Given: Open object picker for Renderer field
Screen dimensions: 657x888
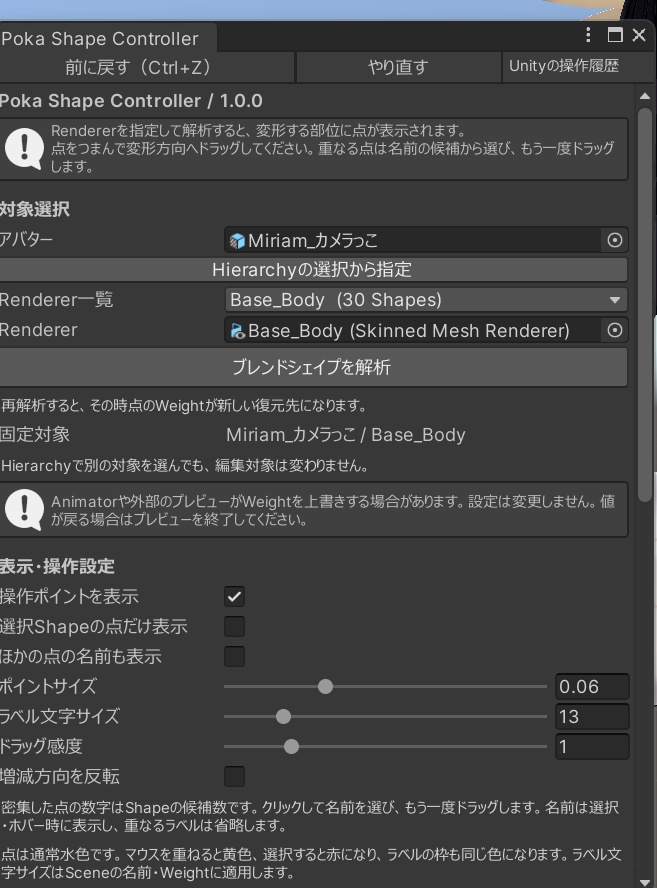Looking at the screenshot, I should coord(615,330).
